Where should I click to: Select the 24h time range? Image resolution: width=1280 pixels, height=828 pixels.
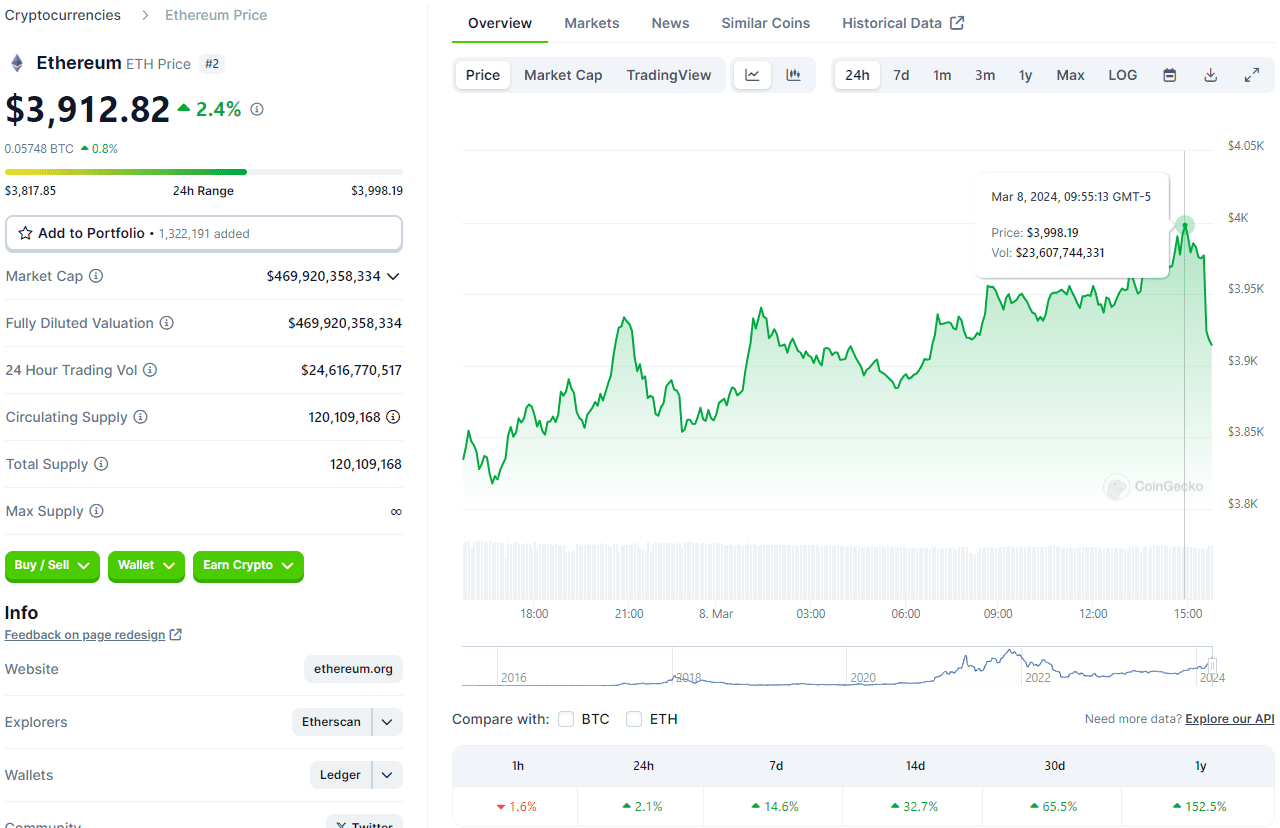coord(858,75)
